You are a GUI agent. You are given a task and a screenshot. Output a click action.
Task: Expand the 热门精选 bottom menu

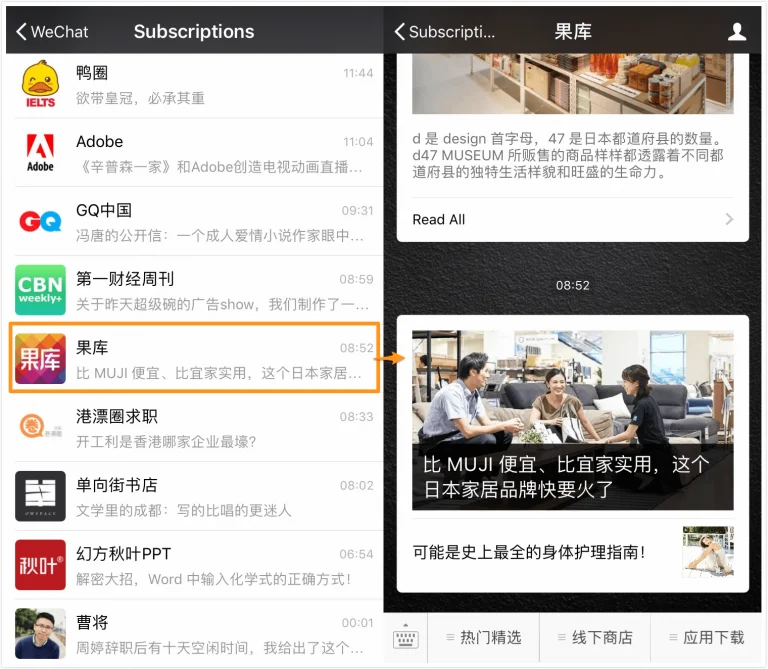coord(483,638)
